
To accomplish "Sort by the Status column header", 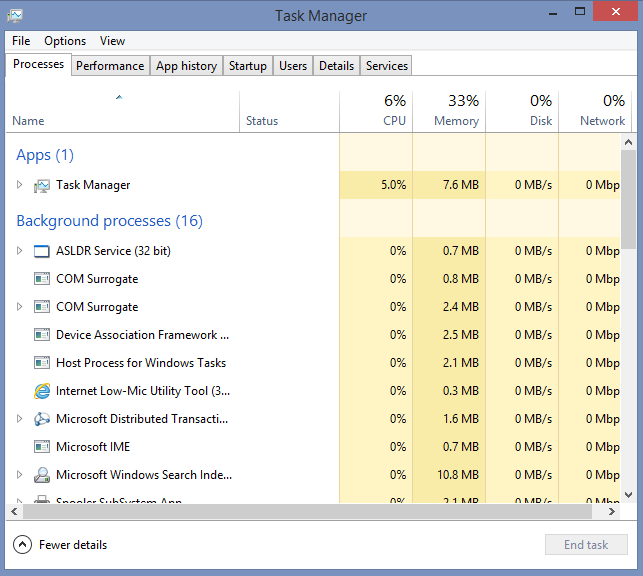I will click(289, 112).
